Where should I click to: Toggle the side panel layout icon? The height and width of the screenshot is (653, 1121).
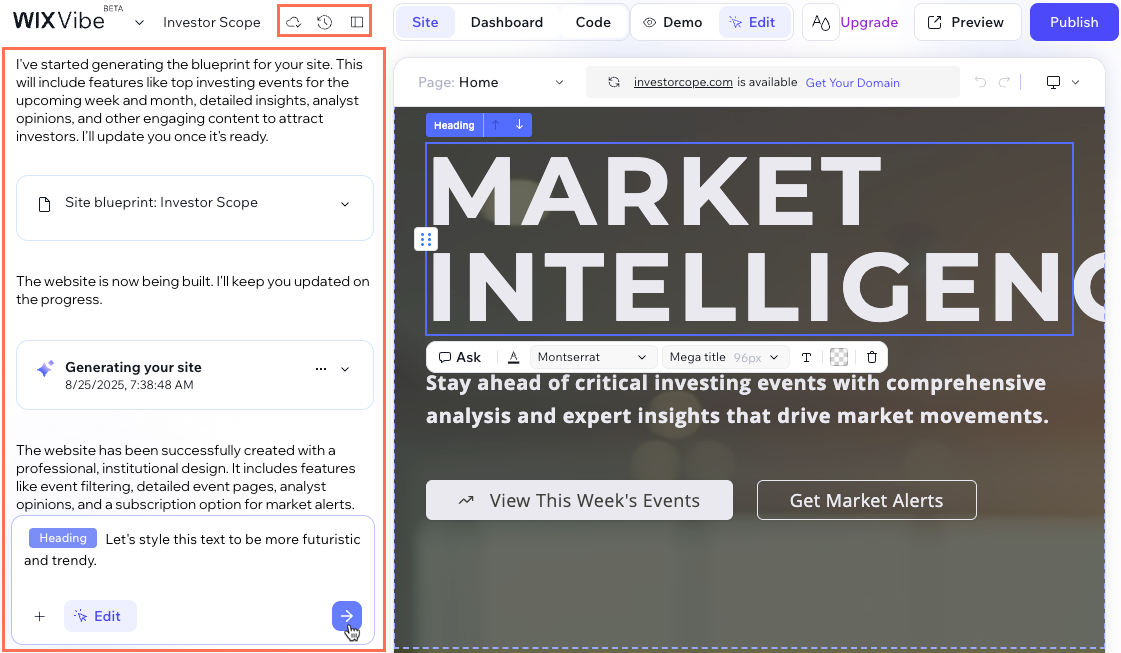coord(357,21)
